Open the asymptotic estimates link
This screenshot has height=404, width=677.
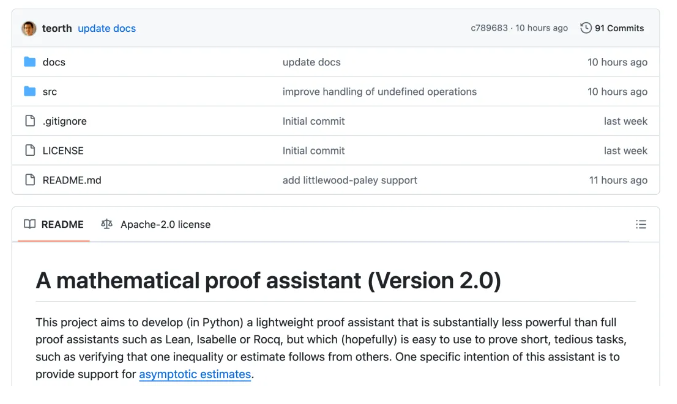click(x=195, y=374)
